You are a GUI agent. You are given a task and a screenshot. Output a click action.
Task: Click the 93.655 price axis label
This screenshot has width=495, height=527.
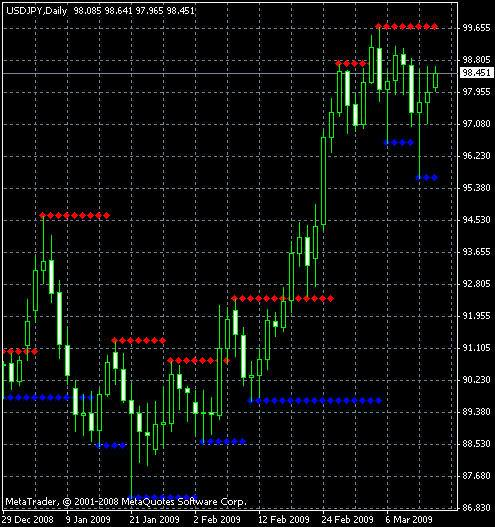click(x=477, y=252)
